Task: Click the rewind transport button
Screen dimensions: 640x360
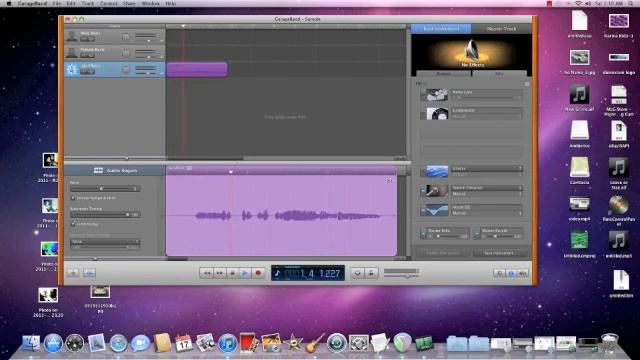Action: click(207, 273)
